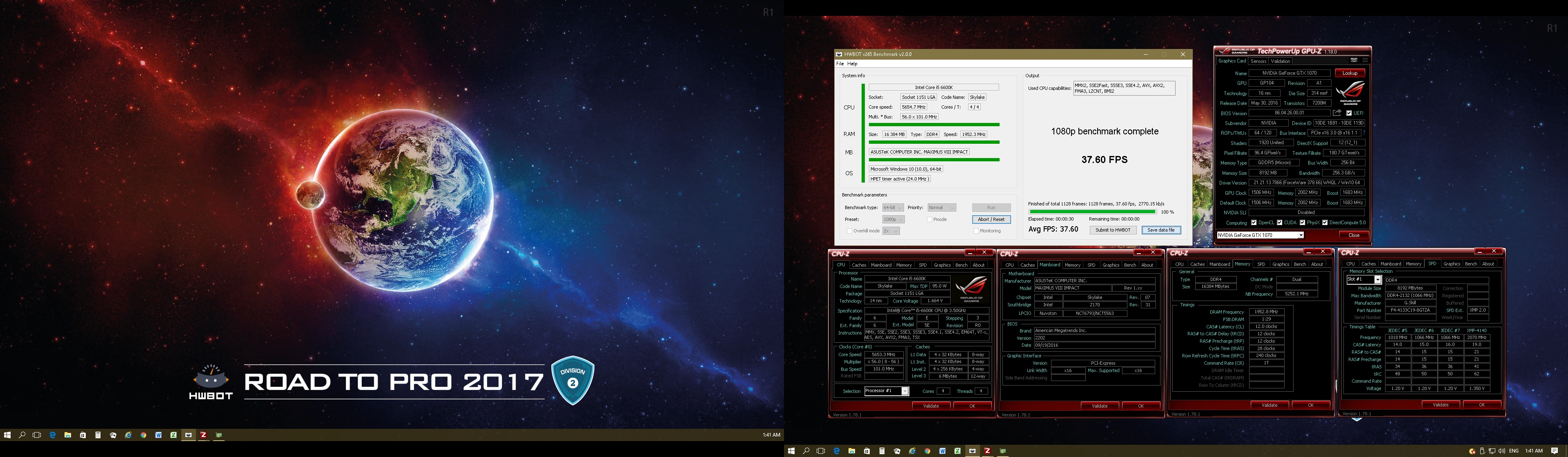
Task: Click the Close button in GPU-Z
Action: pyautogui.click(x=1354, y=235)
